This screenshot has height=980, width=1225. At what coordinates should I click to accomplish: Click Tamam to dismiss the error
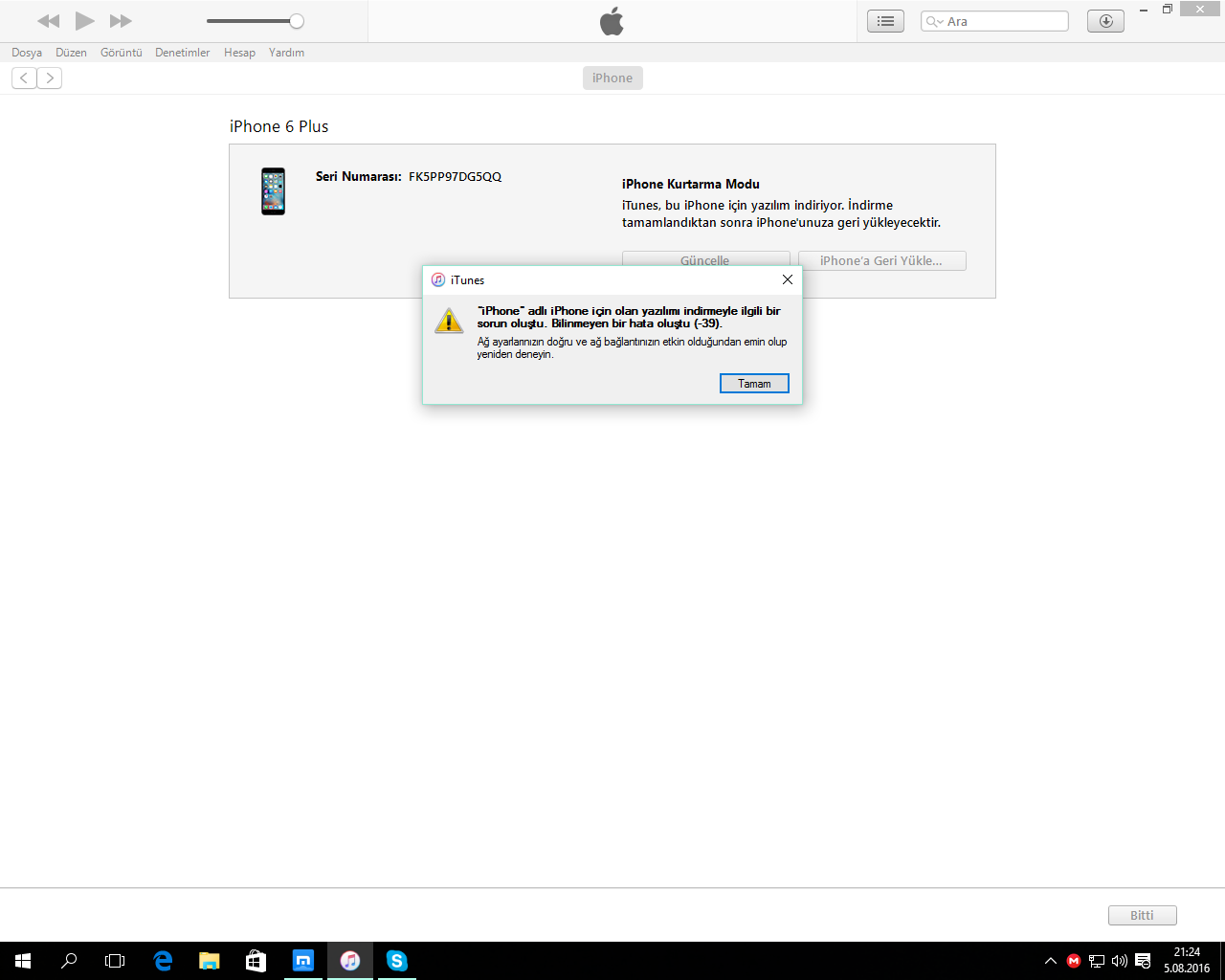coord(754,384)
